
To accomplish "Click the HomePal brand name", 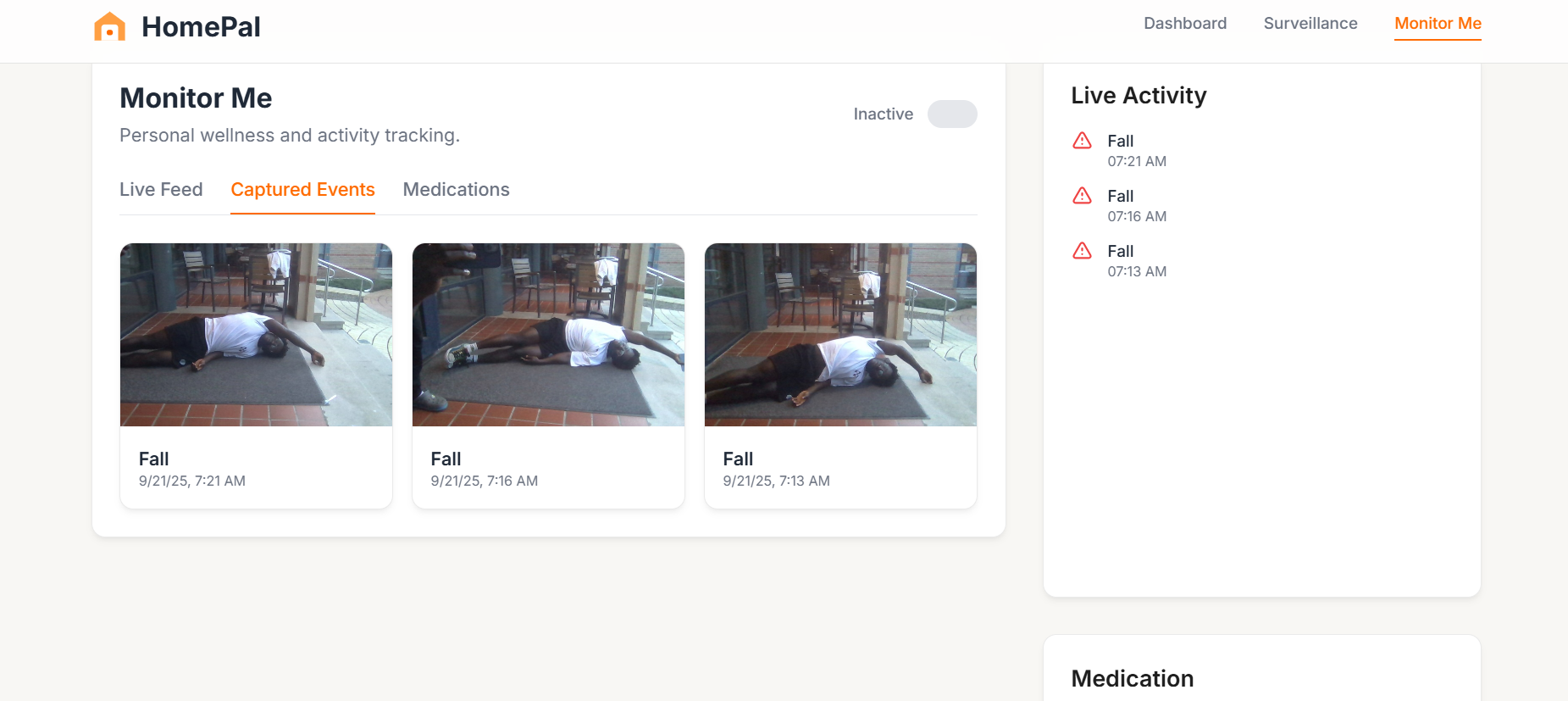I will pyautogui.click(x=201, y=27).
